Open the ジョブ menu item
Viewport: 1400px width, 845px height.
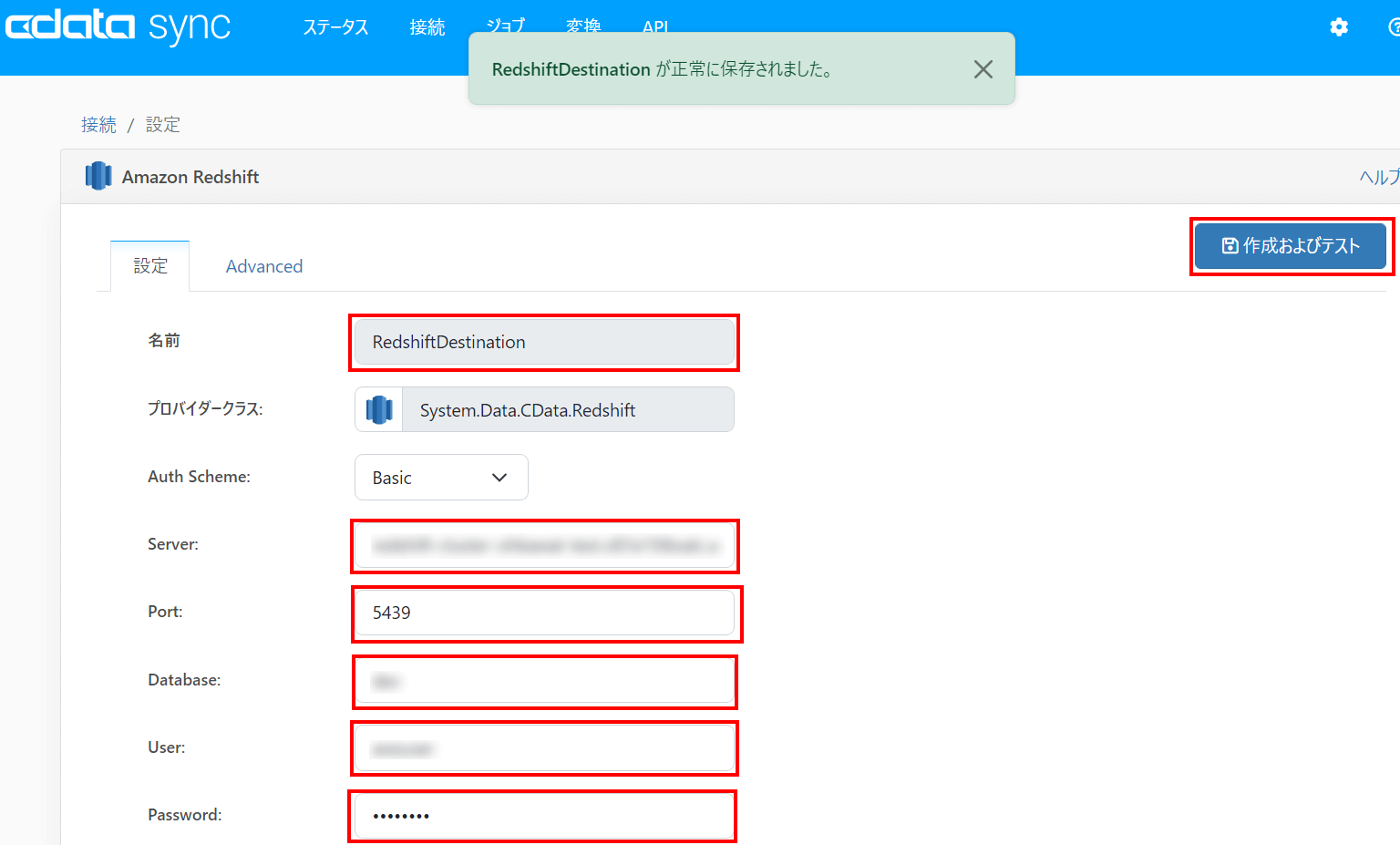click(x=505, y=28)
